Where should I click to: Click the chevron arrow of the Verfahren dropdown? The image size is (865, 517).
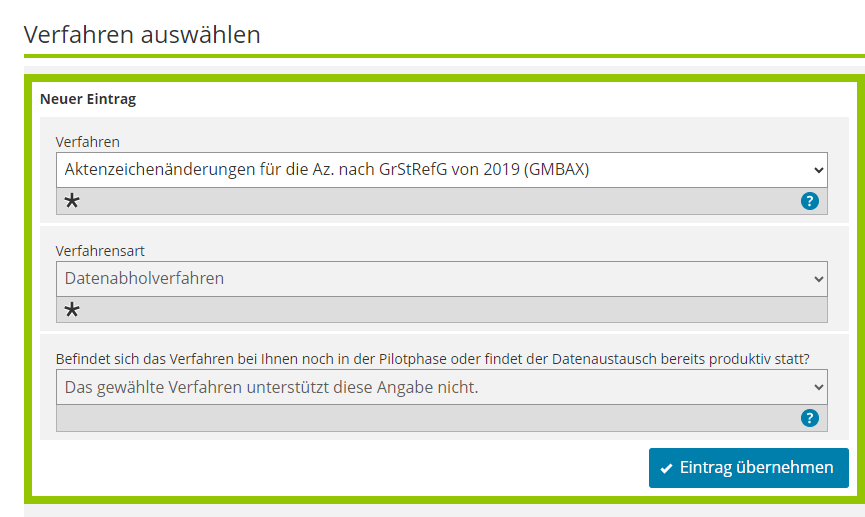819,169
